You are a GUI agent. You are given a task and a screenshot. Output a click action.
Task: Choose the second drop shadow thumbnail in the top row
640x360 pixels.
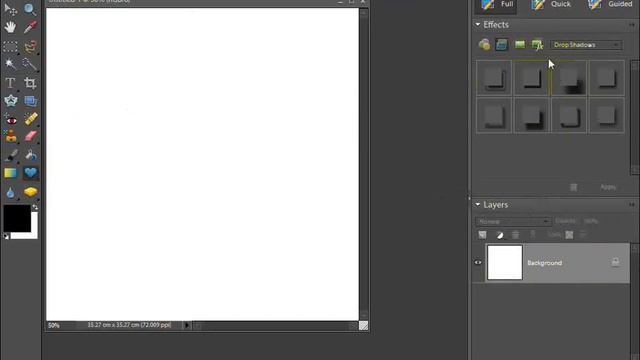(x=531, y=78)
